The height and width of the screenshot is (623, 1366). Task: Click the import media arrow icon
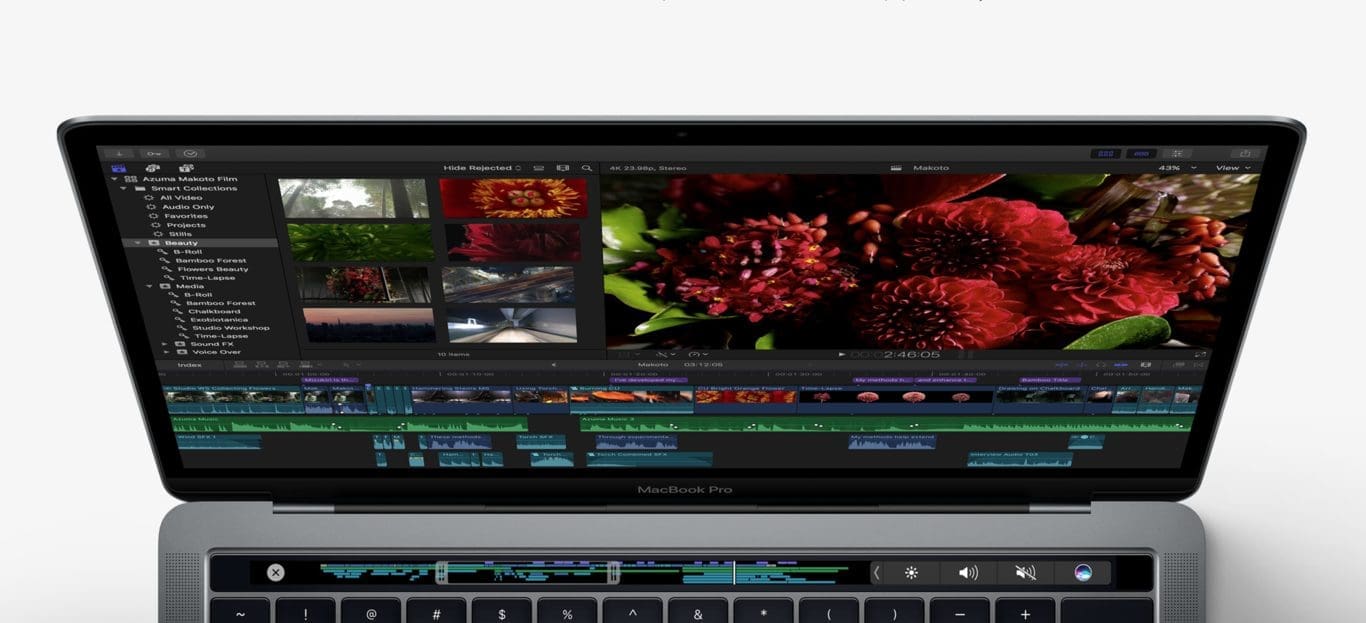(118, 153)
